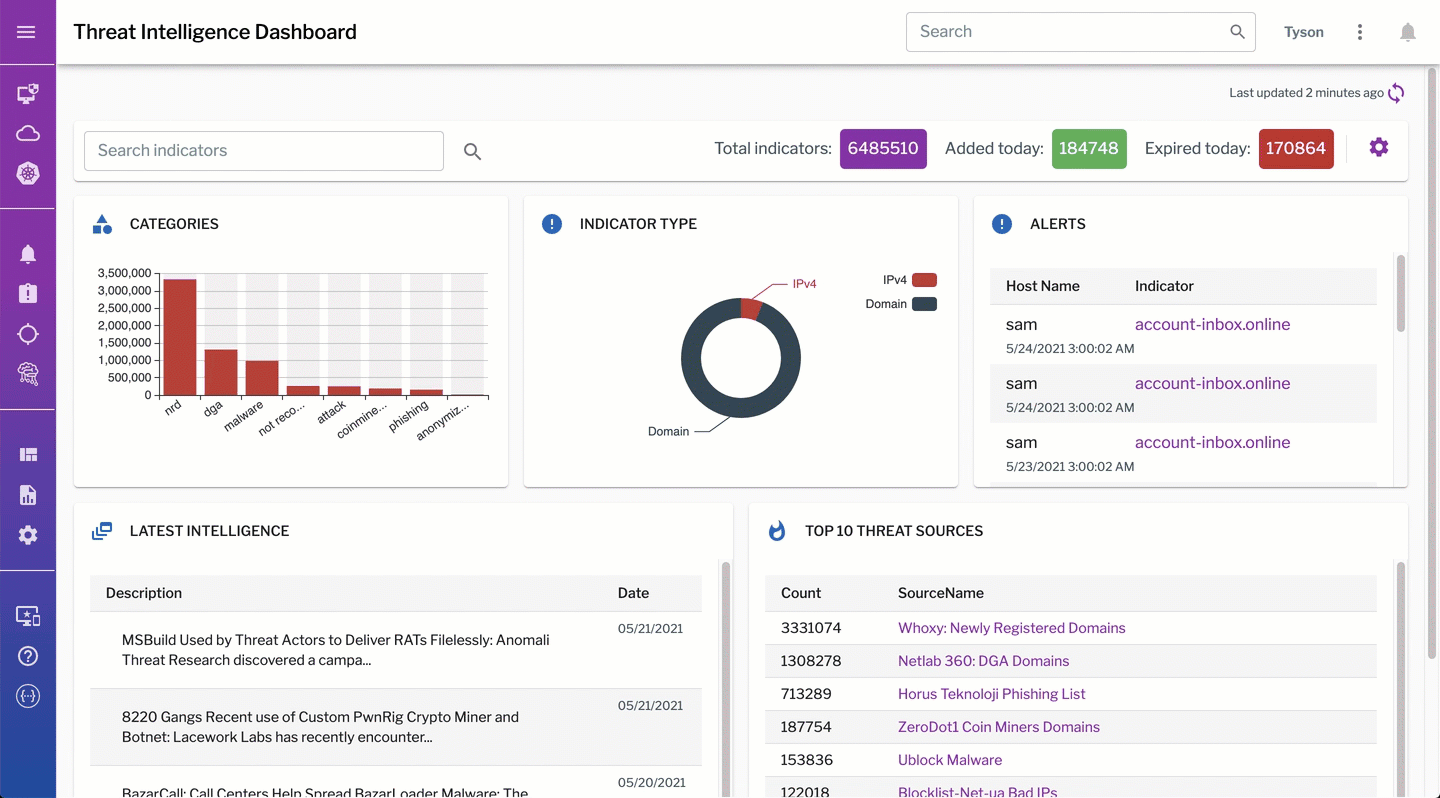1440x798 pixels.
Task: Click the Indicator Type info icon
Action: 552,224
